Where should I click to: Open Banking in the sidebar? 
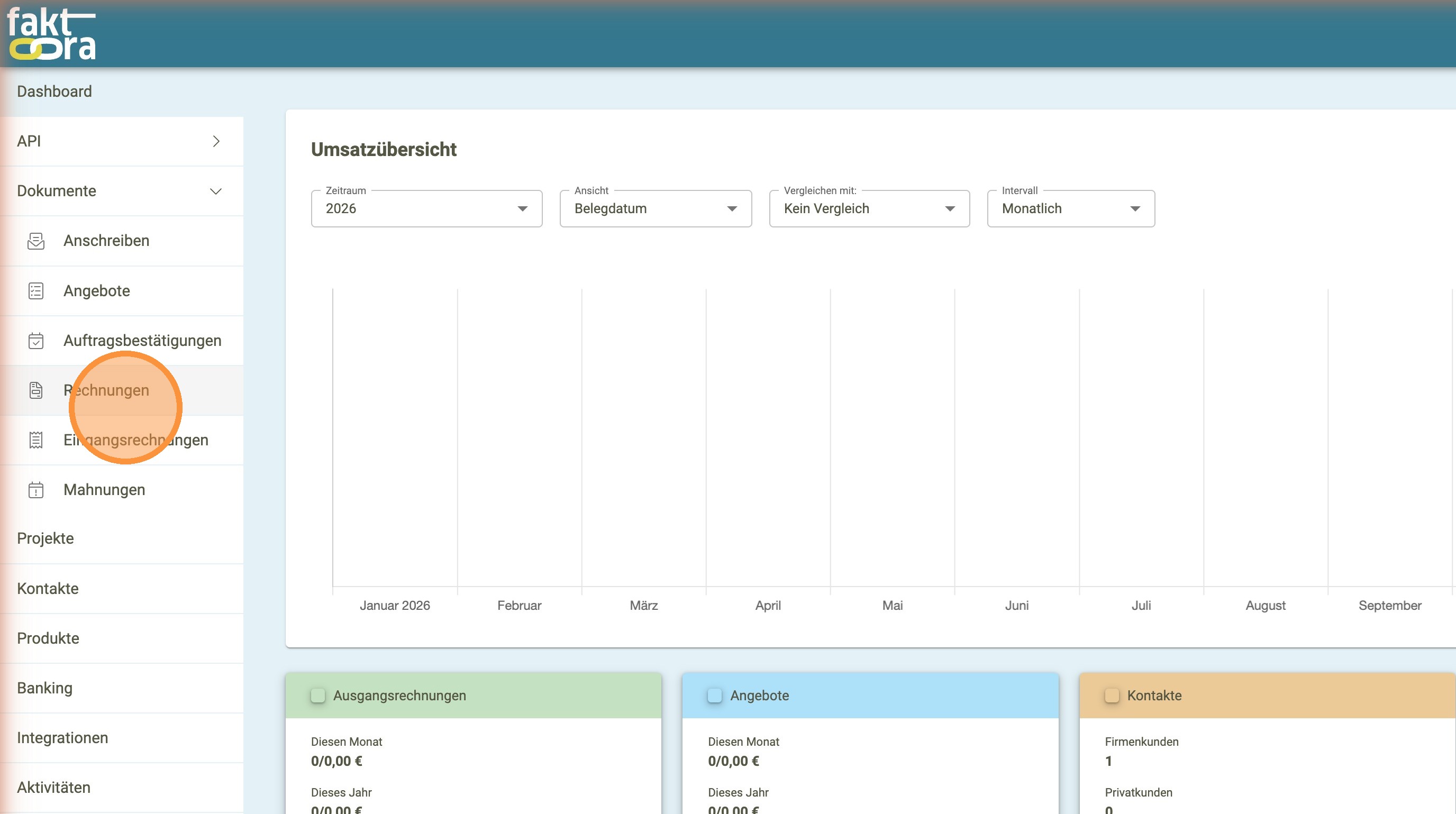tap(45, 688)
